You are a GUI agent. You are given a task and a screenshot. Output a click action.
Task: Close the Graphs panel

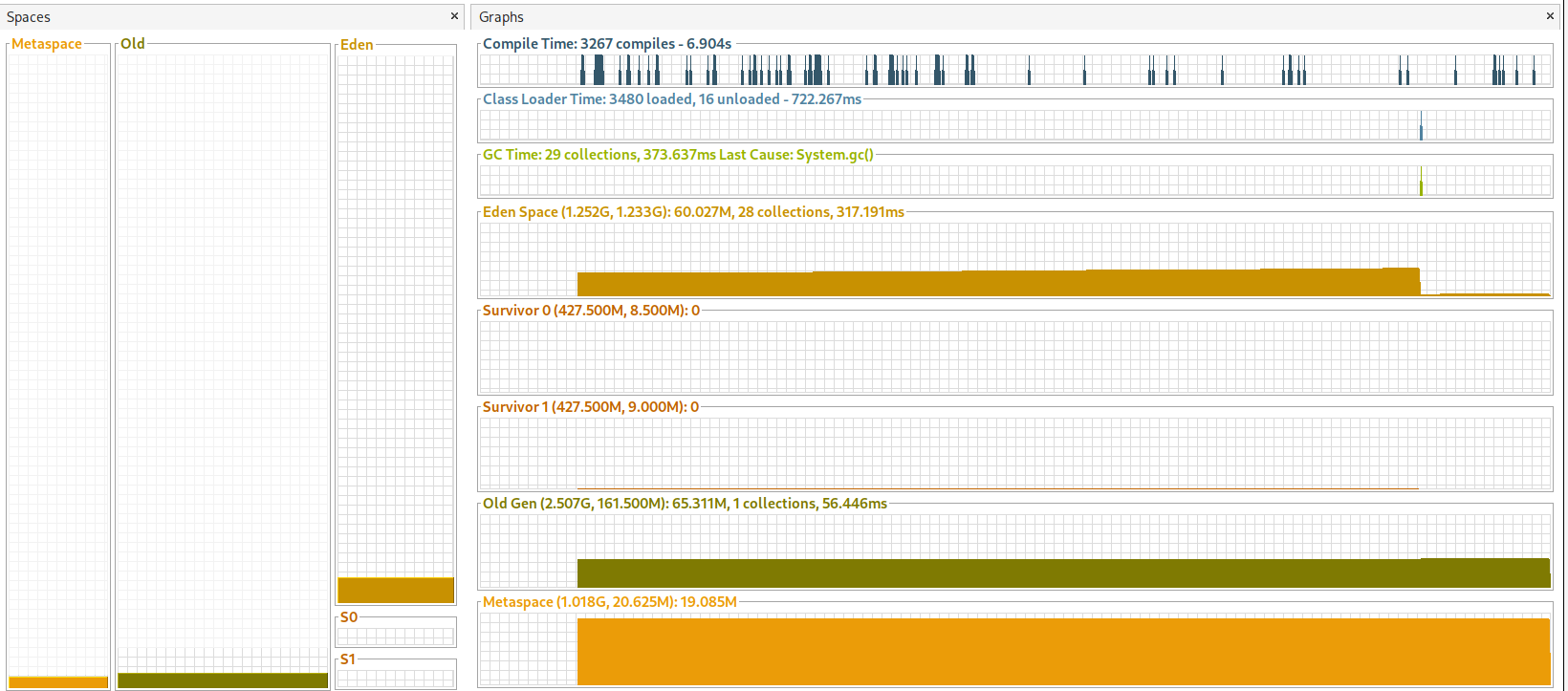pyautogui.click(x=1550, y=16)
